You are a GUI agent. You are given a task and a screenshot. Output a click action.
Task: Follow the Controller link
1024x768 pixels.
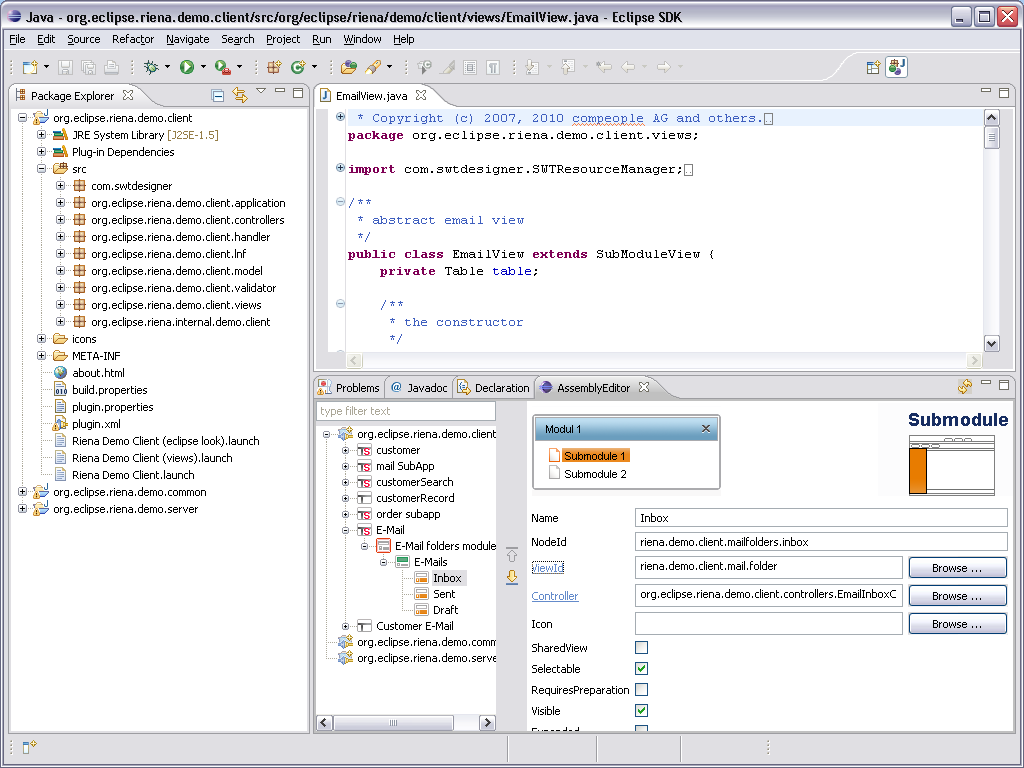pos(554,596)
